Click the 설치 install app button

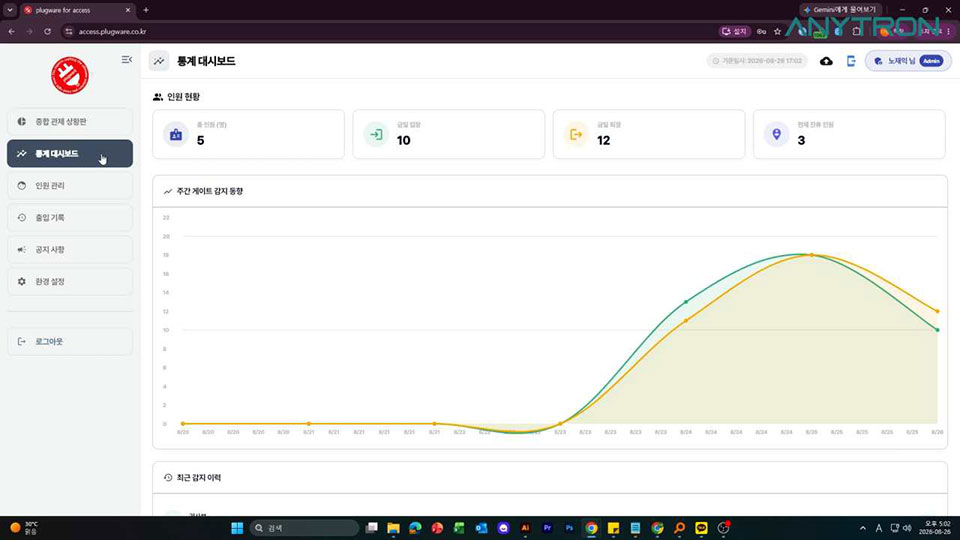click(735, 31)
